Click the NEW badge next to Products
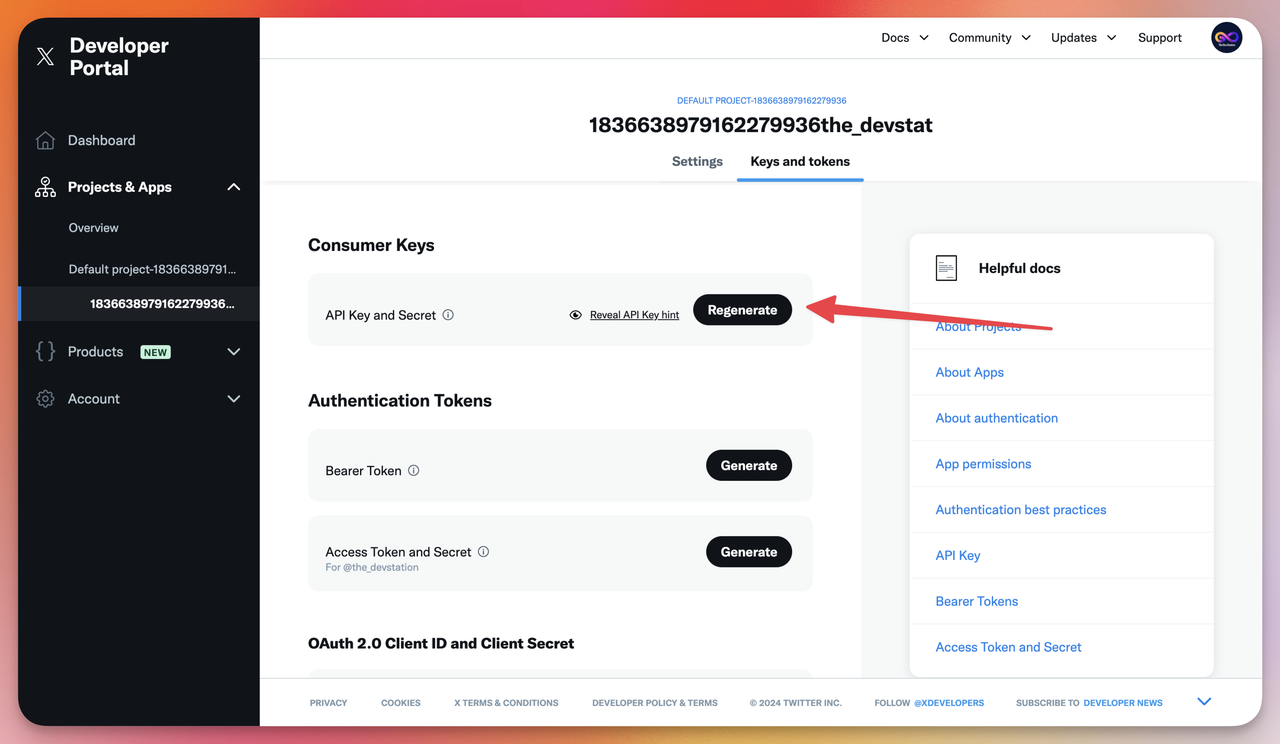1280x744 pixels. pyautogui.click(x=155, y=352)
